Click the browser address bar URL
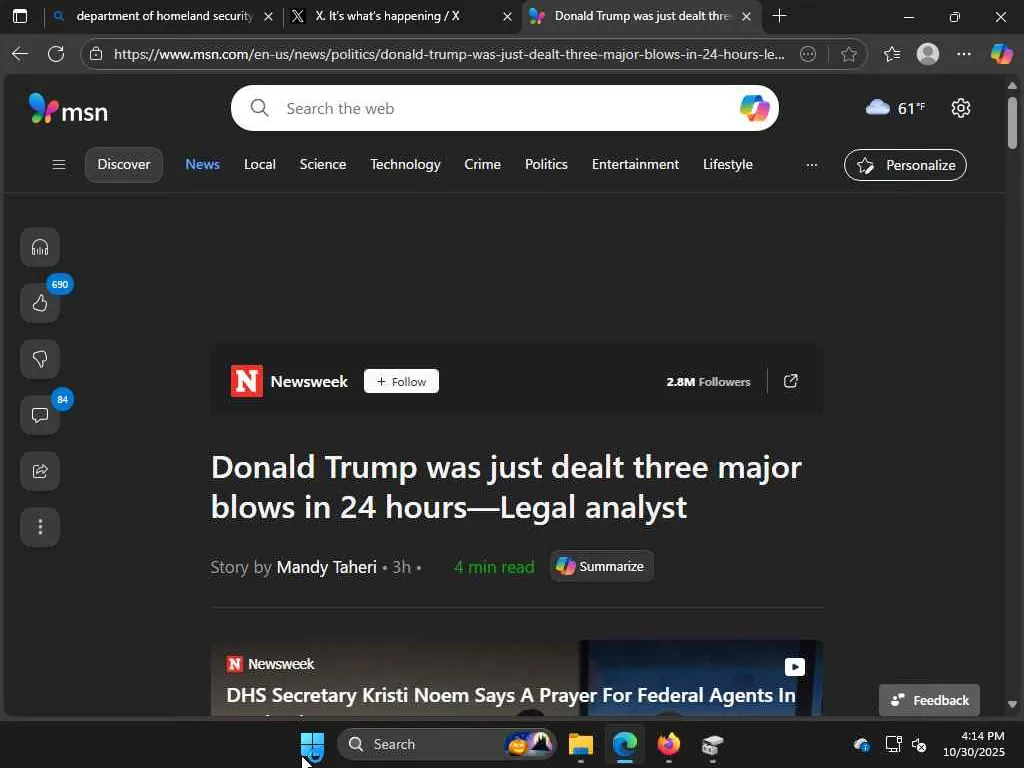1024x768 pixels. (449, 54)
